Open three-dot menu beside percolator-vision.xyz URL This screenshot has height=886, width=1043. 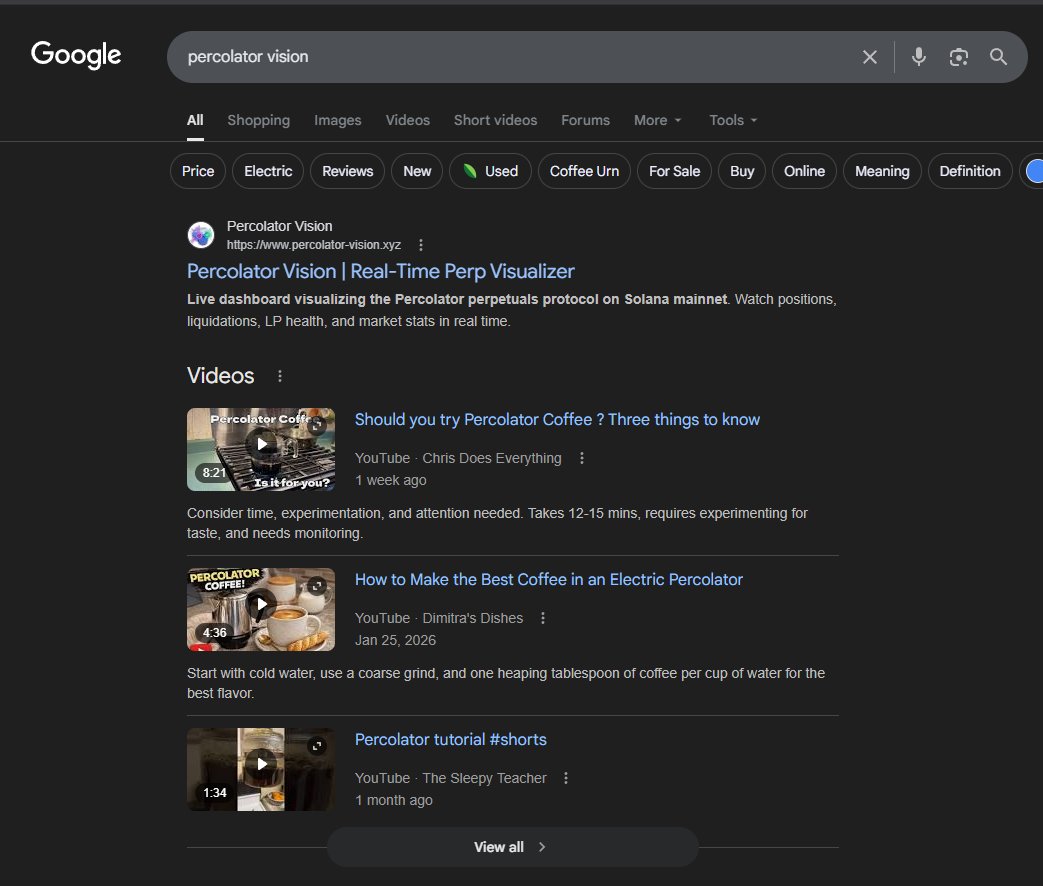(x=421, y=245)
